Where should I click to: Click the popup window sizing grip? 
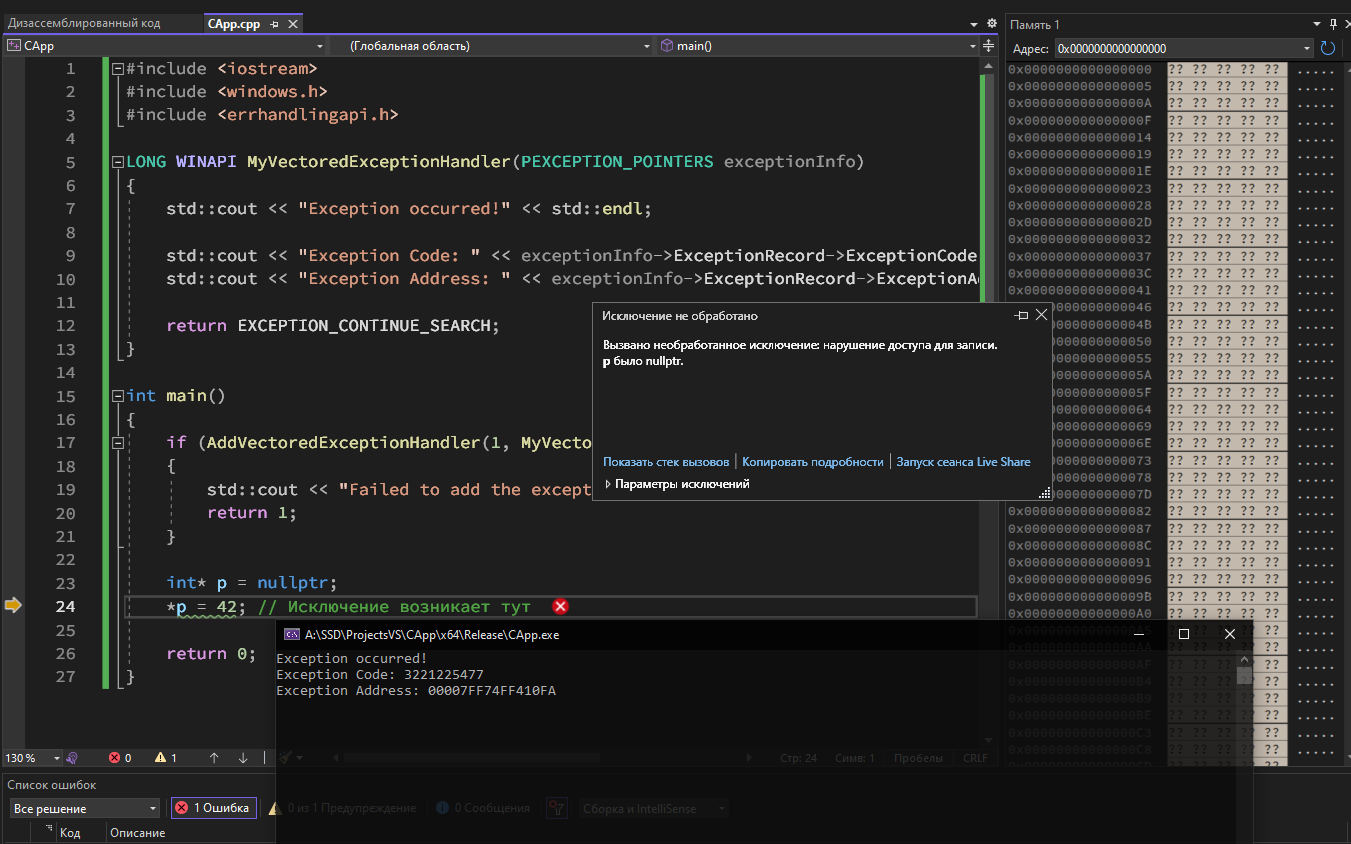tap(1045, 493)
